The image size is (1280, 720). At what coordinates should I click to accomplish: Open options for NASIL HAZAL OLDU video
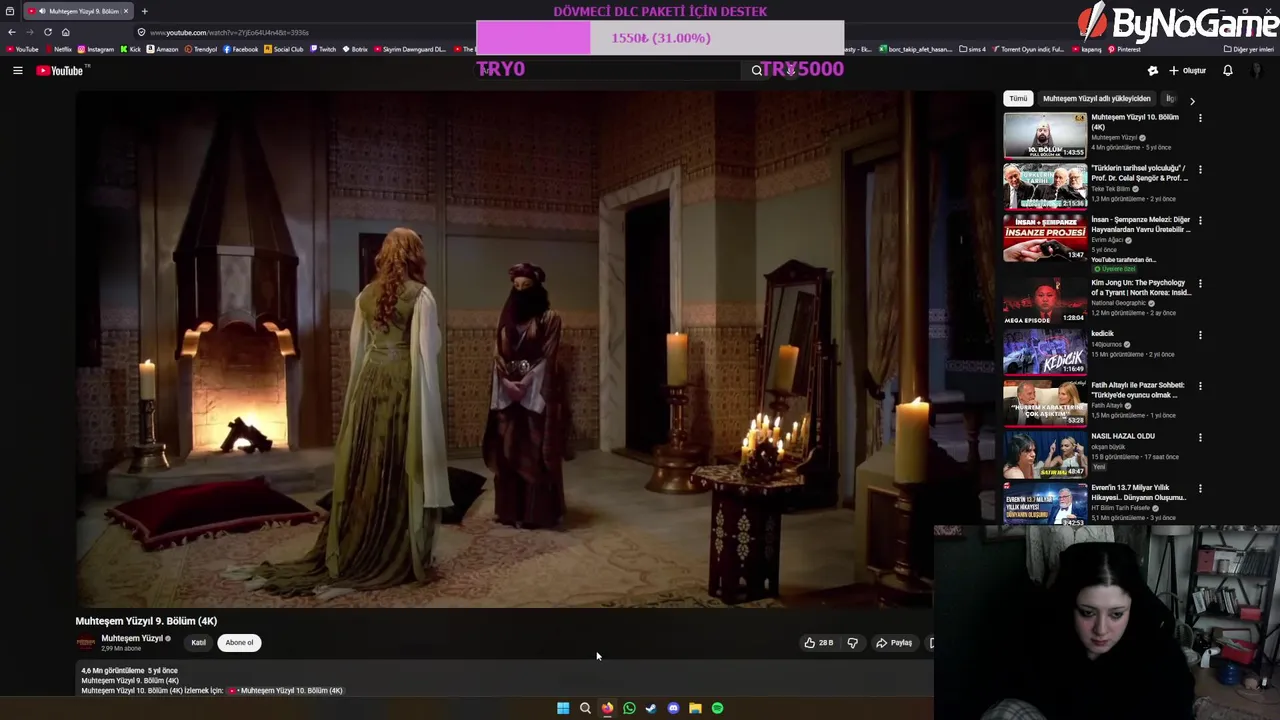pyautogui.click(x=1200, y=438)
